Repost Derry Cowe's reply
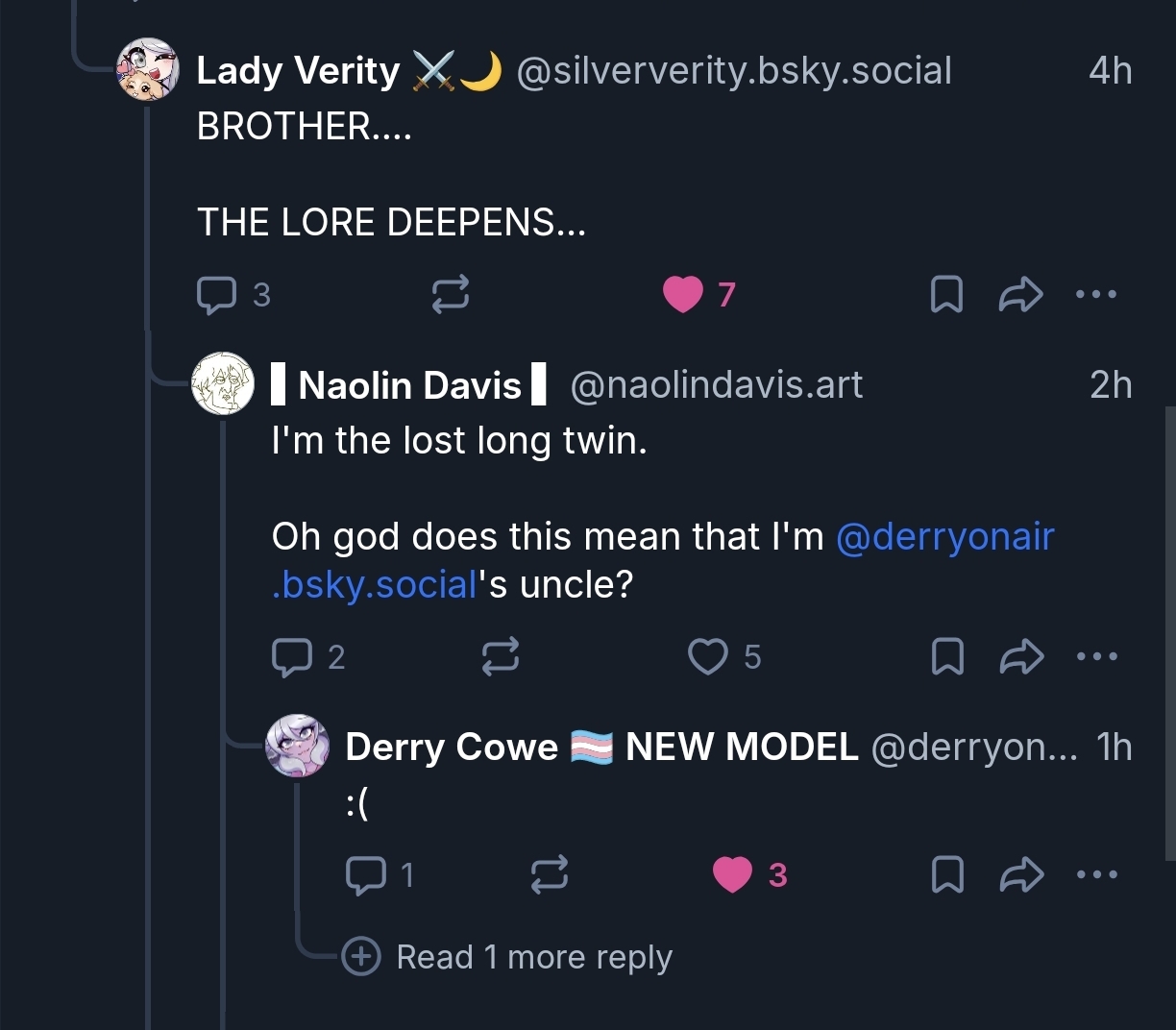Viewport: 1176px width, 1030px height. 549,874
